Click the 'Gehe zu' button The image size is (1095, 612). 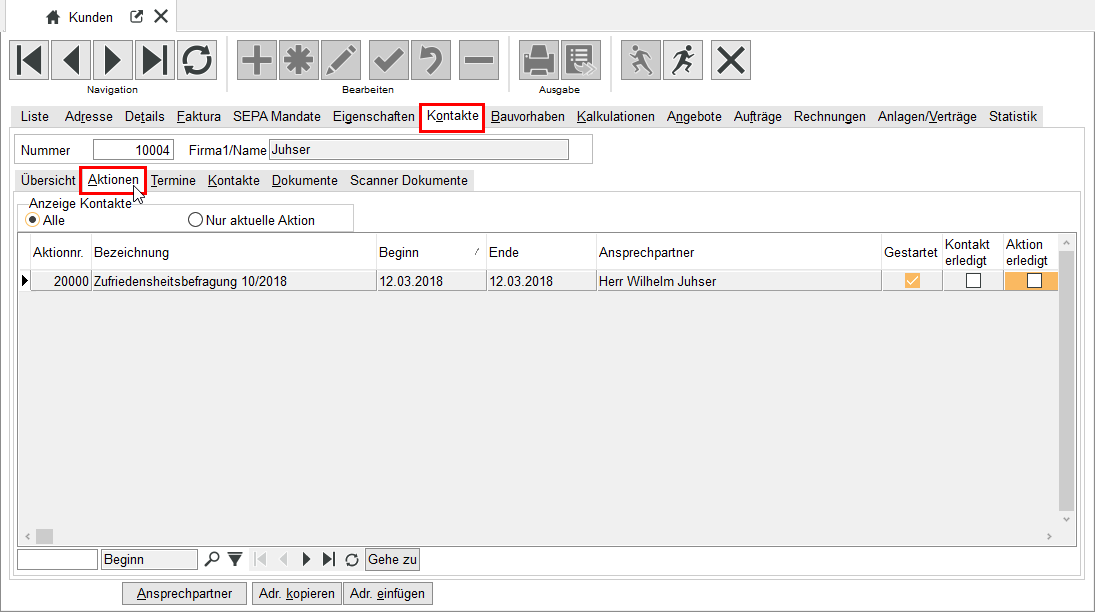(392, 560)
